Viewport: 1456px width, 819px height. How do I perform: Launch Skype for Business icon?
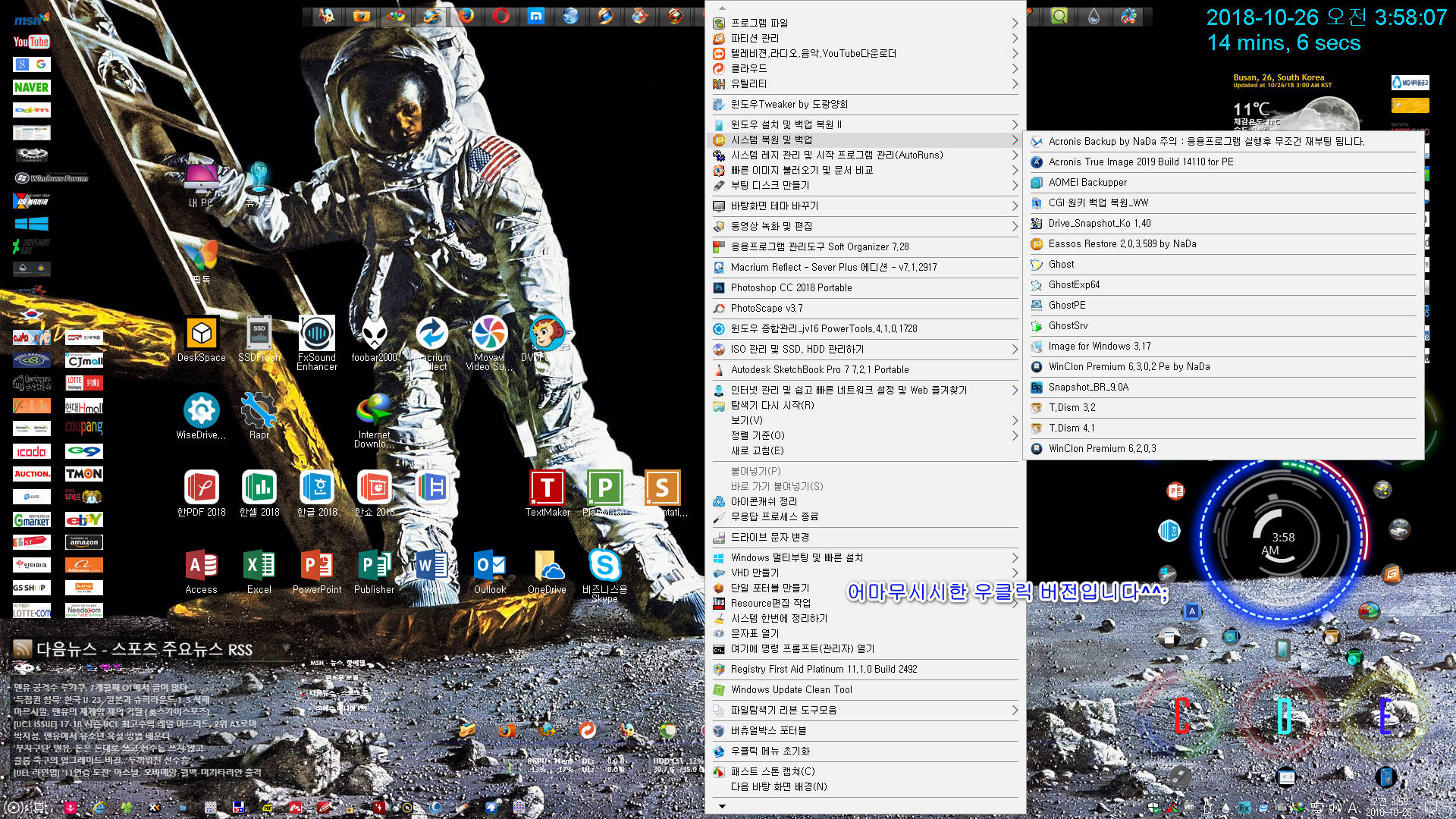coord(605,575)
